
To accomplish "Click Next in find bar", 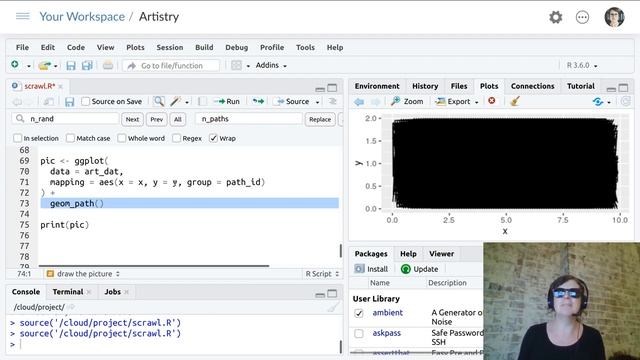I will (x=132, y=119).
